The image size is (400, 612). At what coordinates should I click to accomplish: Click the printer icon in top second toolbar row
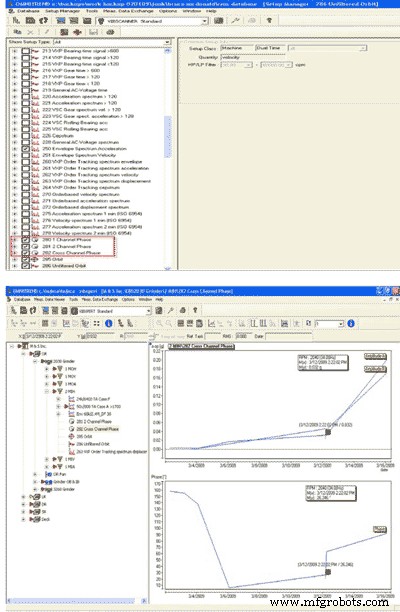point(110,32)
